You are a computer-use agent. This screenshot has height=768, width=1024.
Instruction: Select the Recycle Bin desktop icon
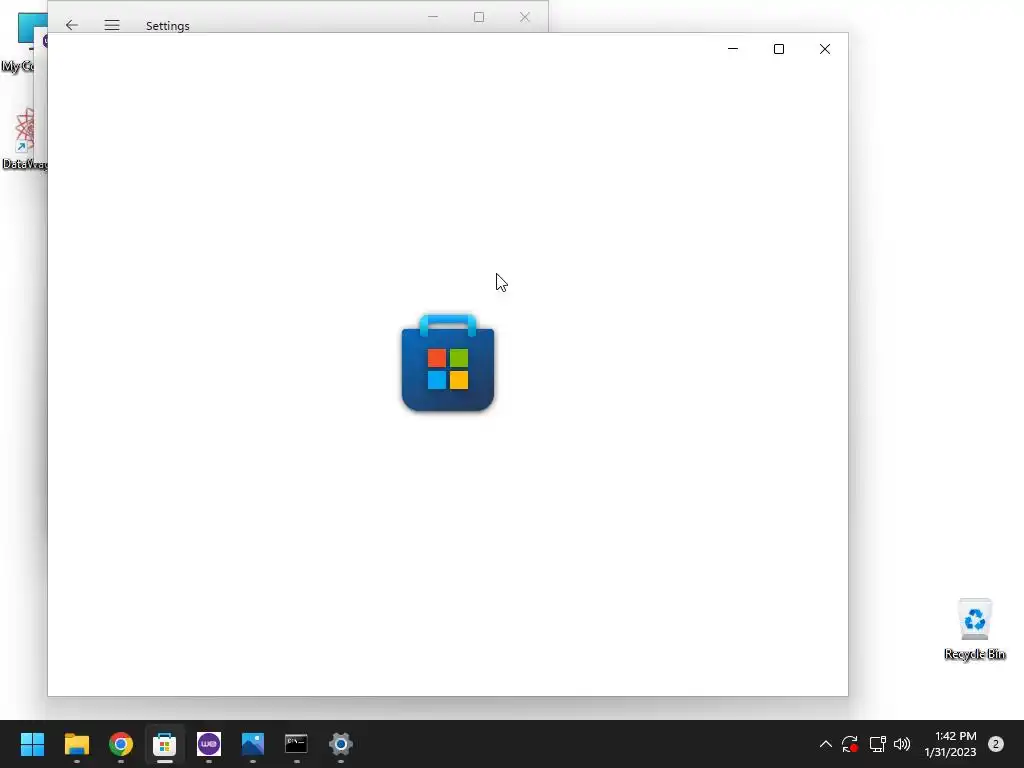coord(975,629)
